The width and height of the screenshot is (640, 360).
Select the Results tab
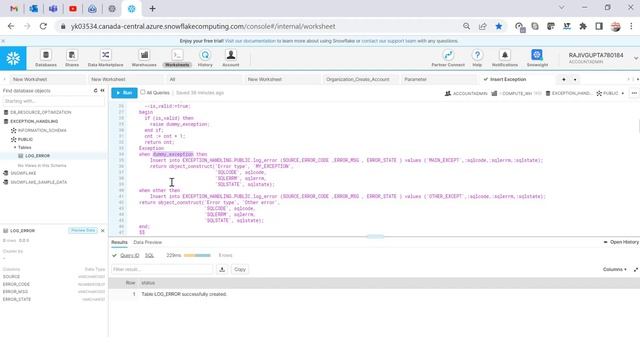[x=119, y=242]
